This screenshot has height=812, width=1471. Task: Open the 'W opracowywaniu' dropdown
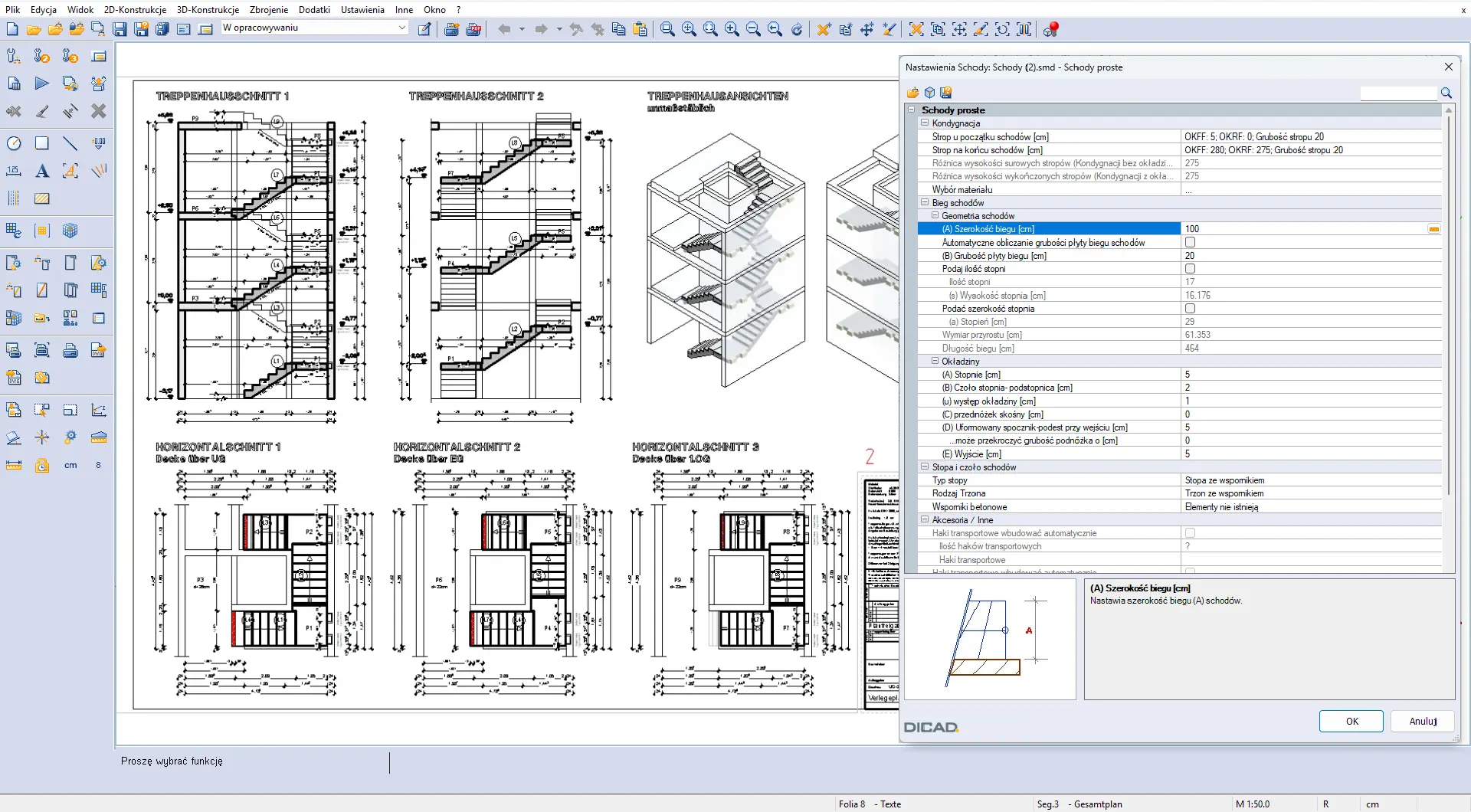pyautogui.click(x=401, y=28)
